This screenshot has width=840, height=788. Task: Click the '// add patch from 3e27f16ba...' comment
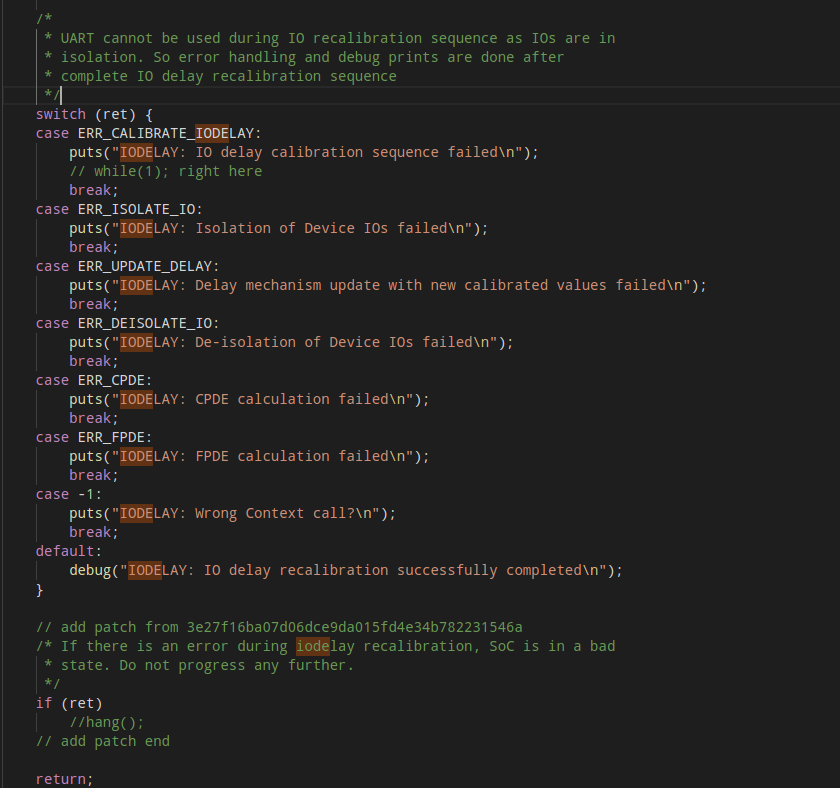[279, 628]
